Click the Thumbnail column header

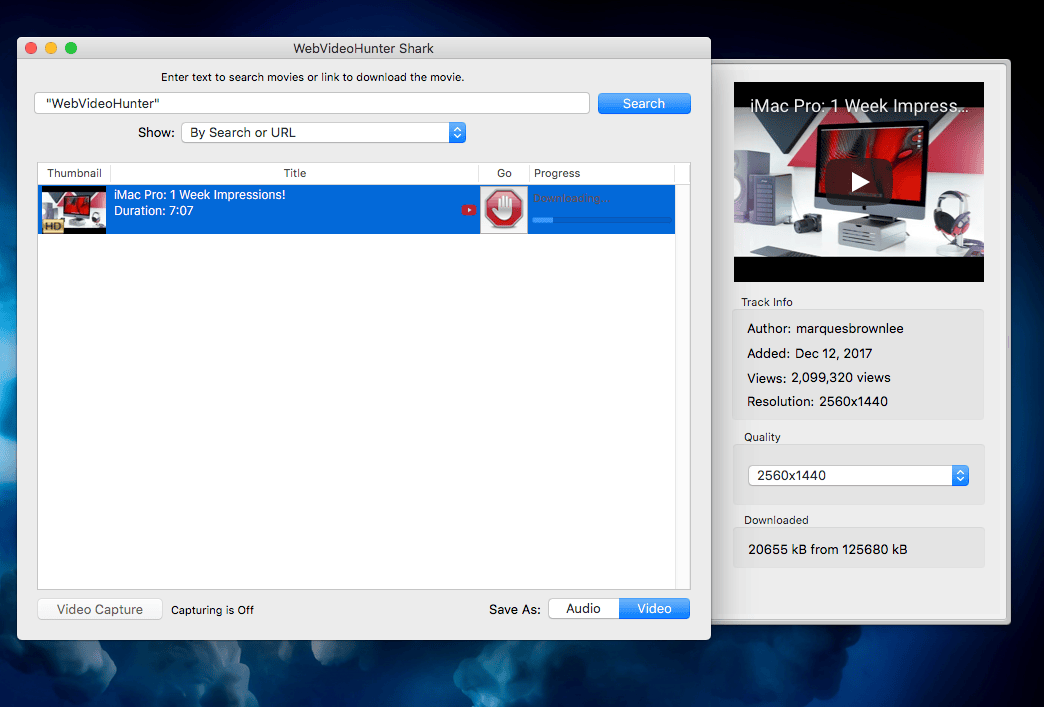tap(75, 173)
